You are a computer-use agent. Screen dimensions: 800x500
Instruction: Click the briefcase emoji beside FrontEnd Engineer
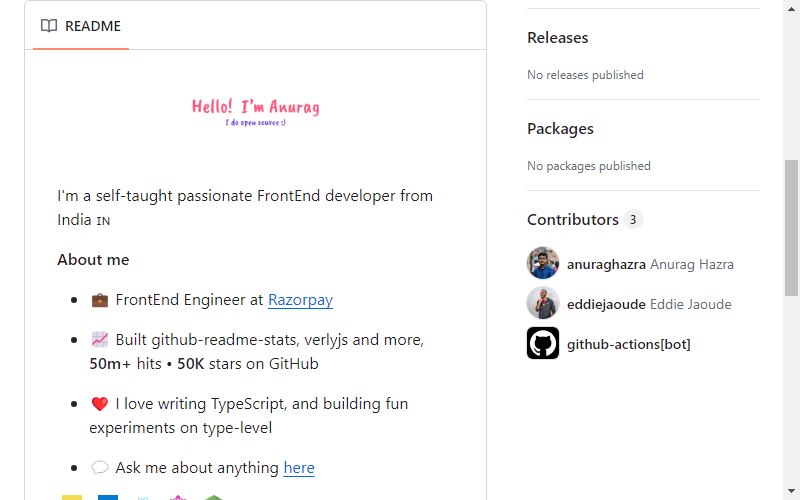99,300
